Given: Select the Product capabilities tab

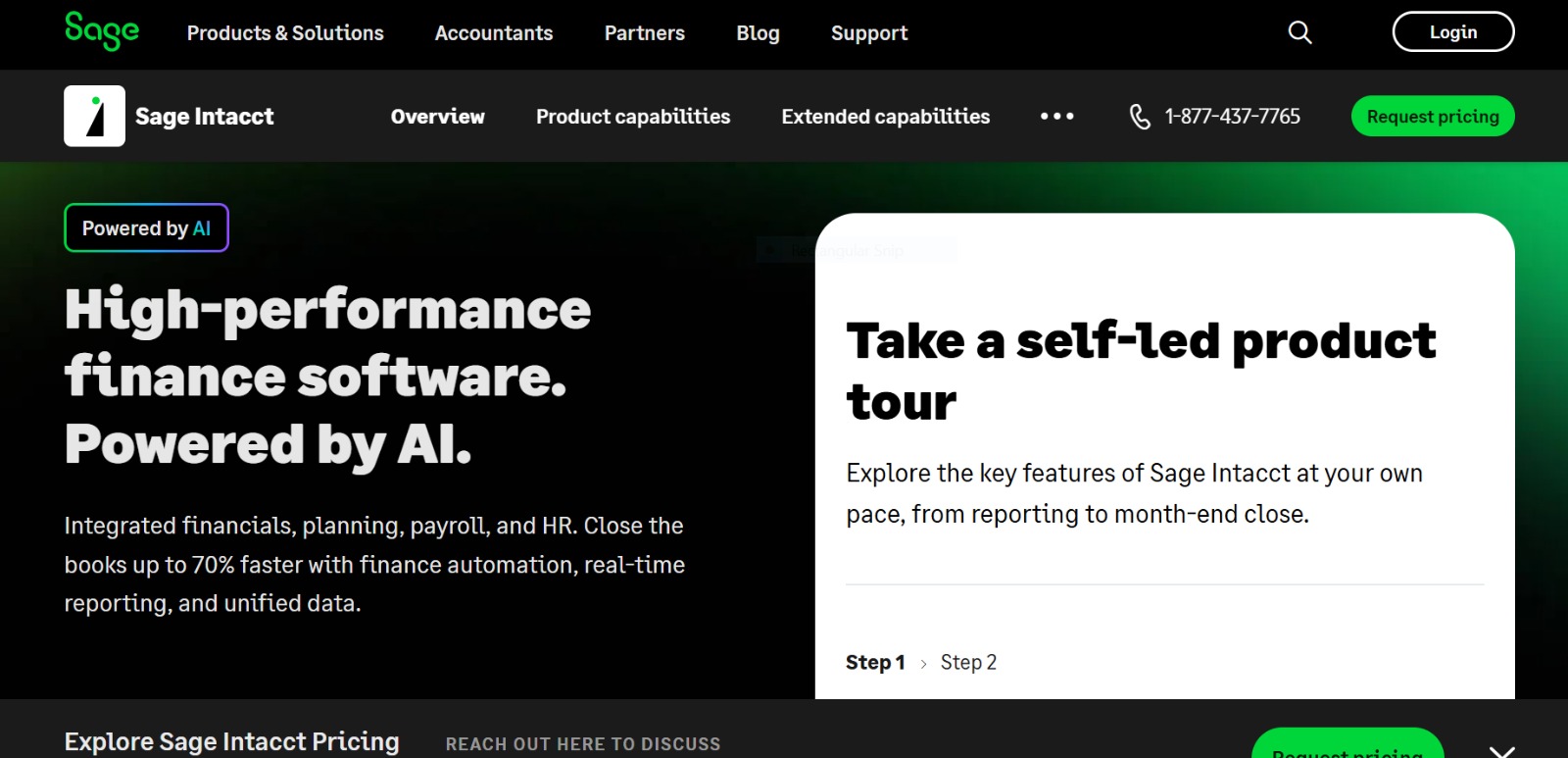Looking at the screenshot, I should [x=633, y=117].
